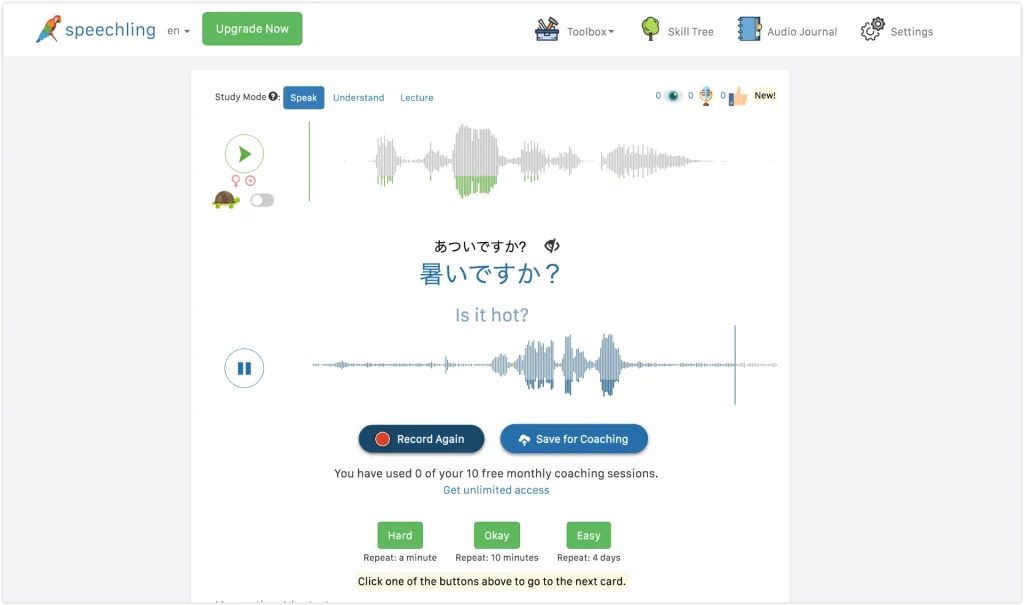Click the Upgrade Now button
Screen dimensions: 1024x605
[252, 29]
